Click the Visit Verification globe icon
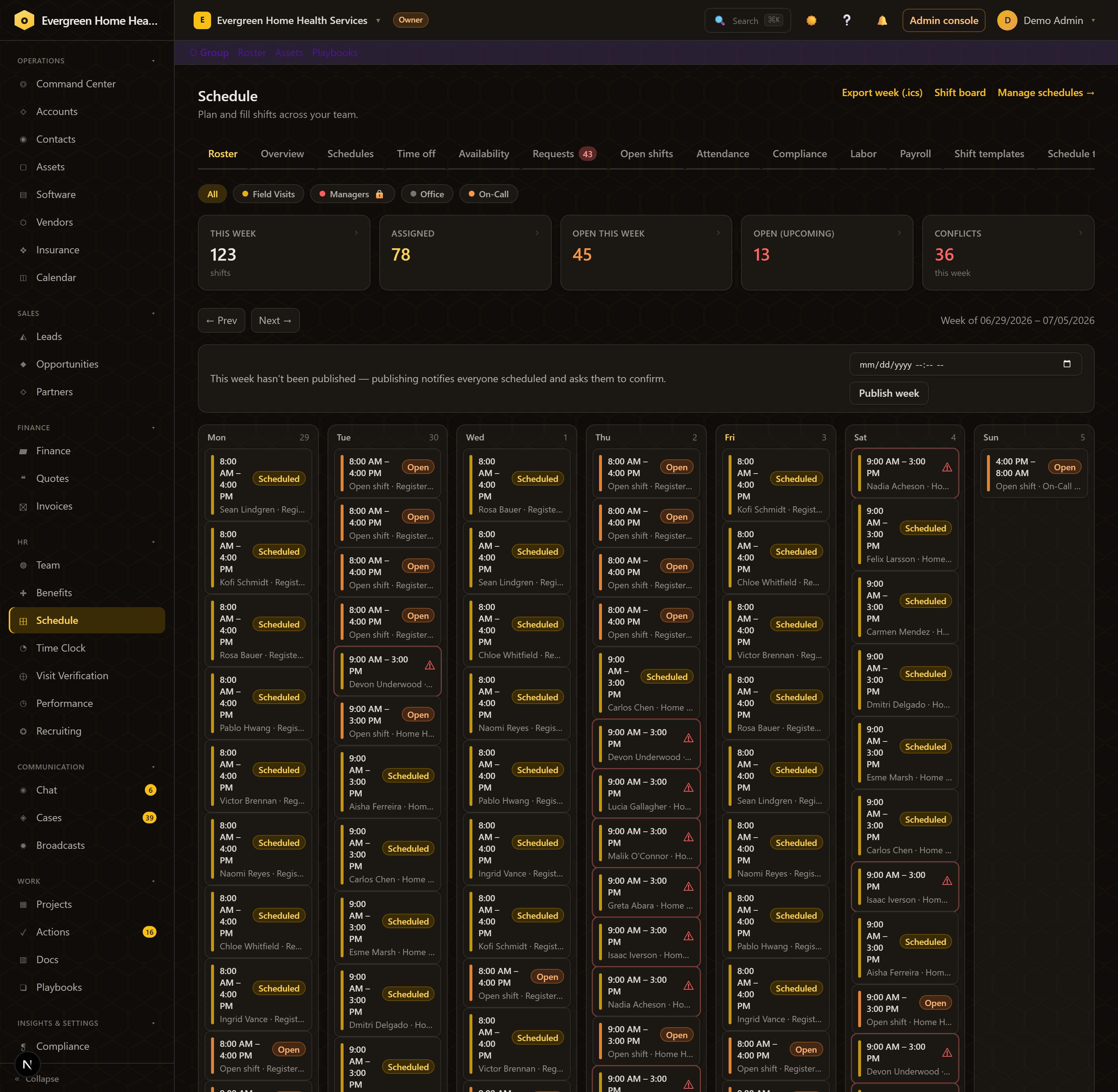The image size is (1118, 1092). pos(23,676)
